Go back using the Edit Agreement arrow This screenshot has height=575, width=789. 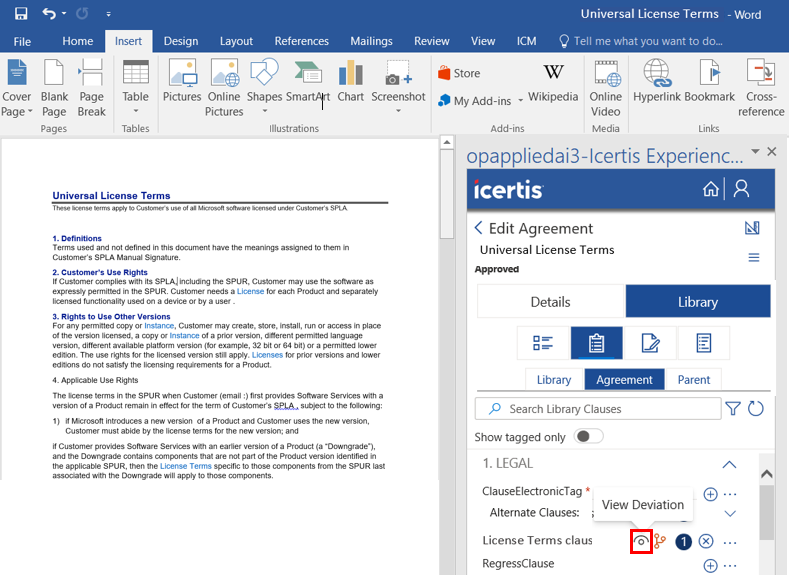coord(479,228)
